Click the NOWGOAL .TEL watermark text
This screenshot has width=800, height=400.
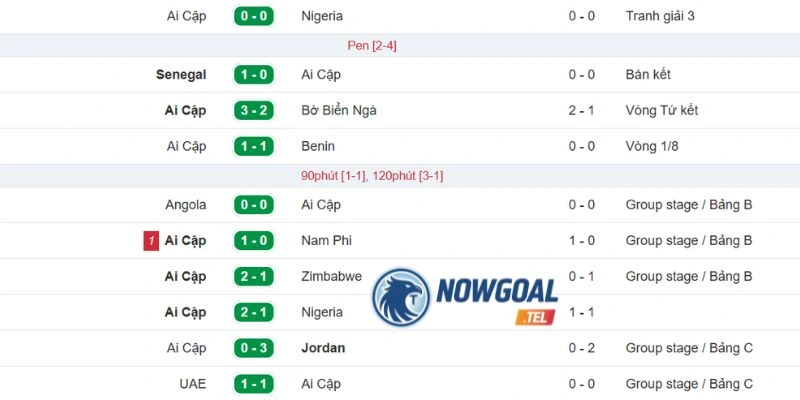(497, 301)
